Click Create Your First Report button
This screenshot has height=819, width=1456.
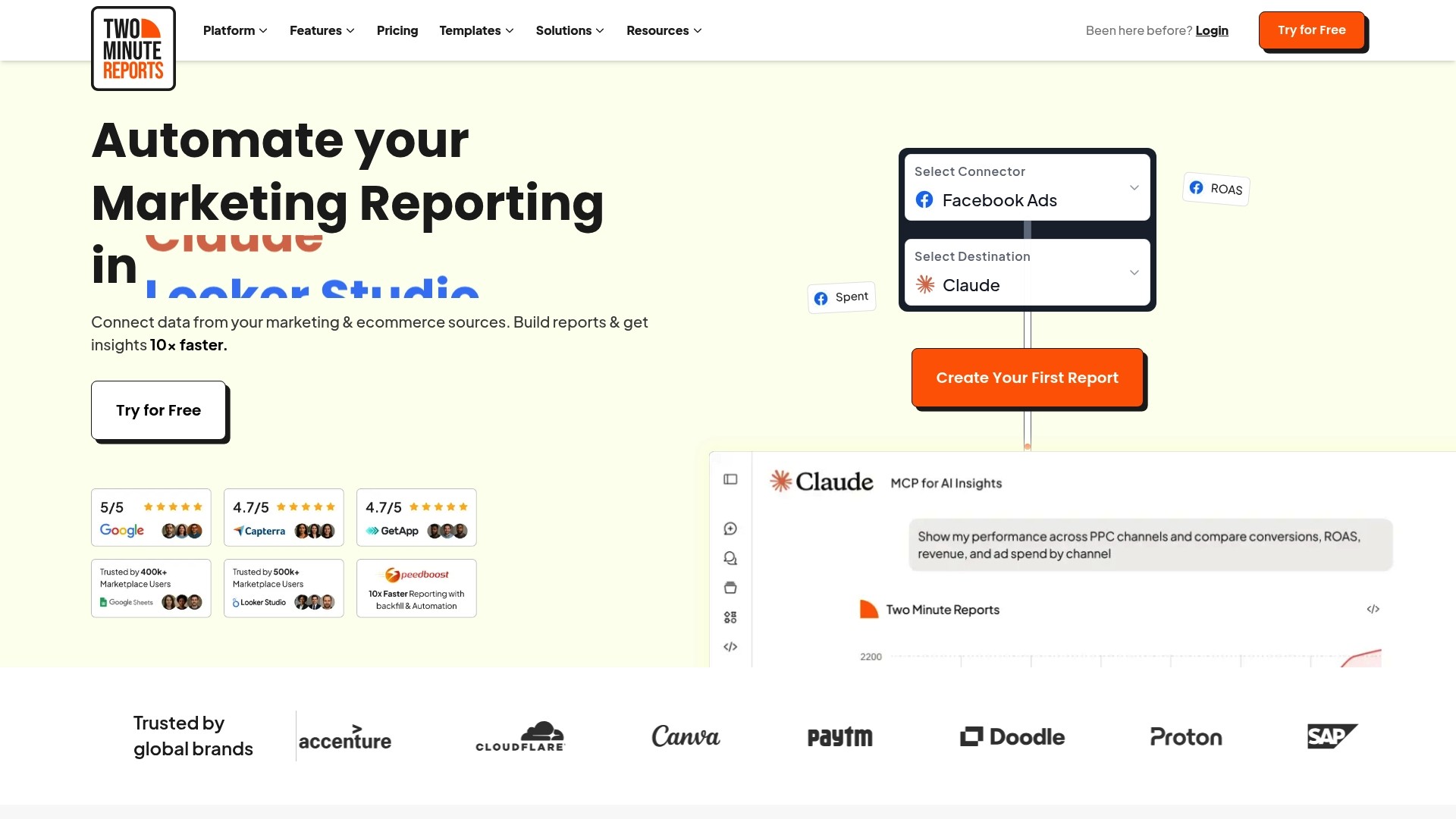pos(1027,378)
